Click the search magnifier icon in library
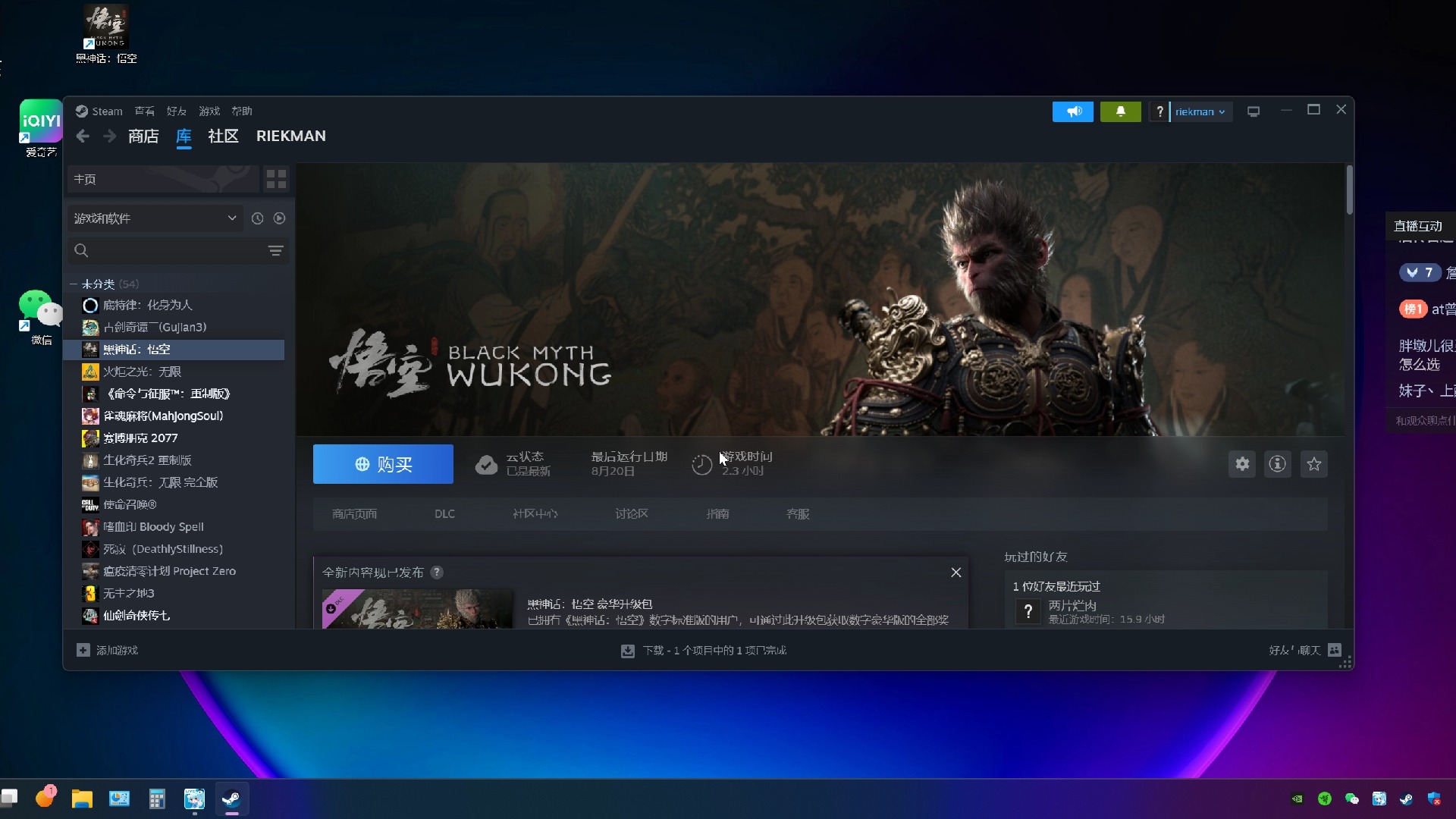The height and width of the screenshot is (819, 1456). pyautogui.click(x=81, y=250)
